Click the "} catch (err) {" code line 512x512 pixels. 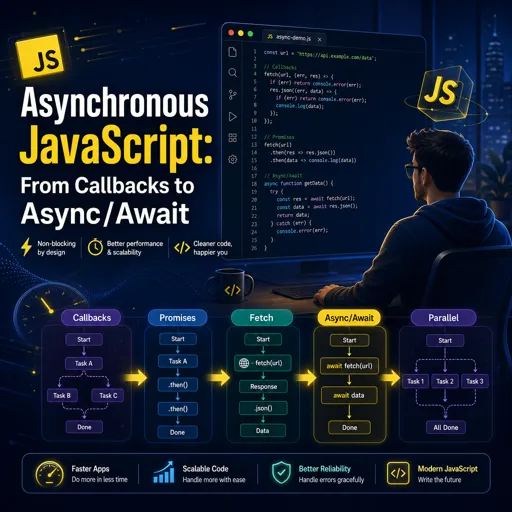coord(290,223)
